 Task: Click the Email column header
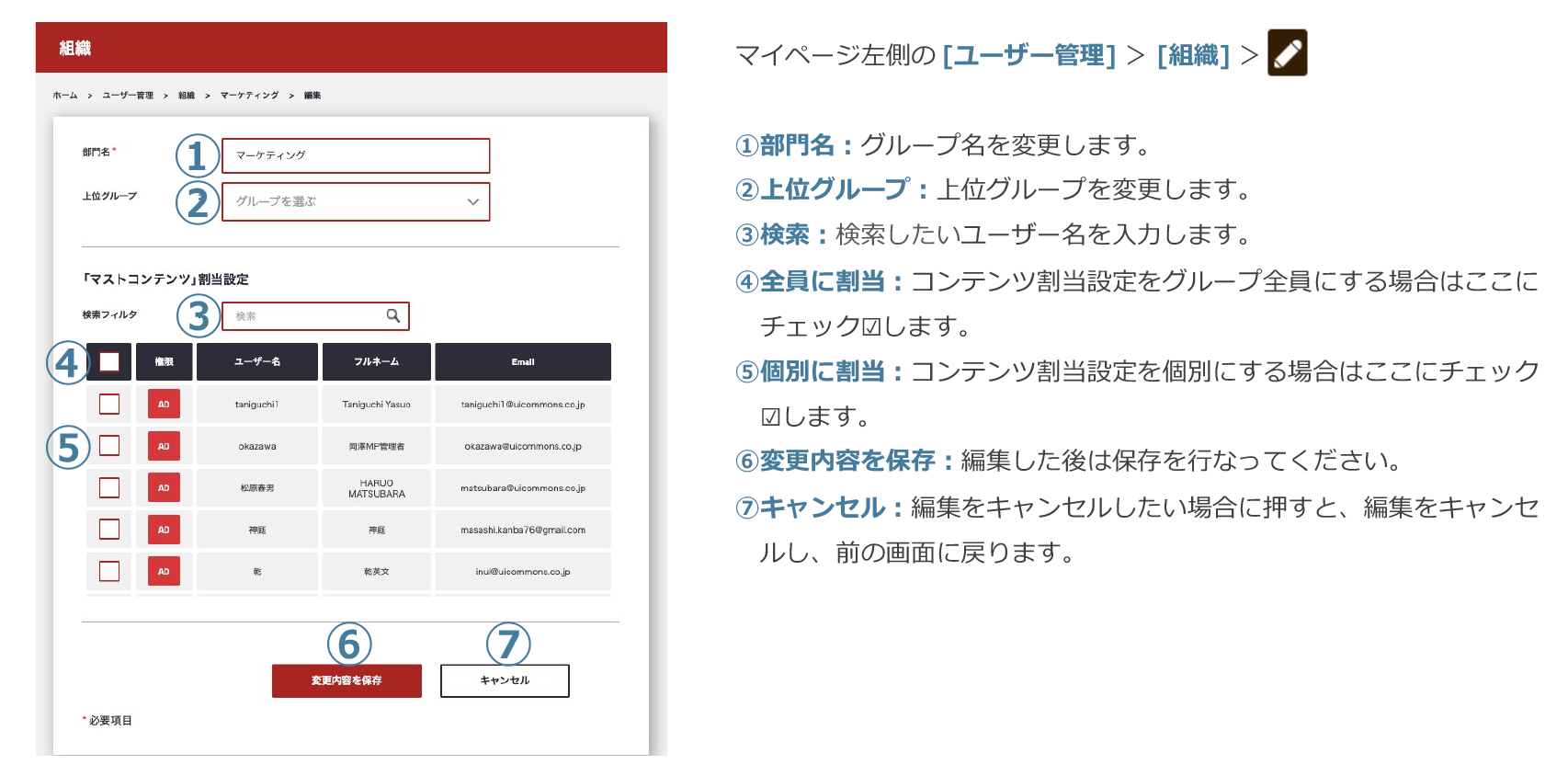point(522,362)
